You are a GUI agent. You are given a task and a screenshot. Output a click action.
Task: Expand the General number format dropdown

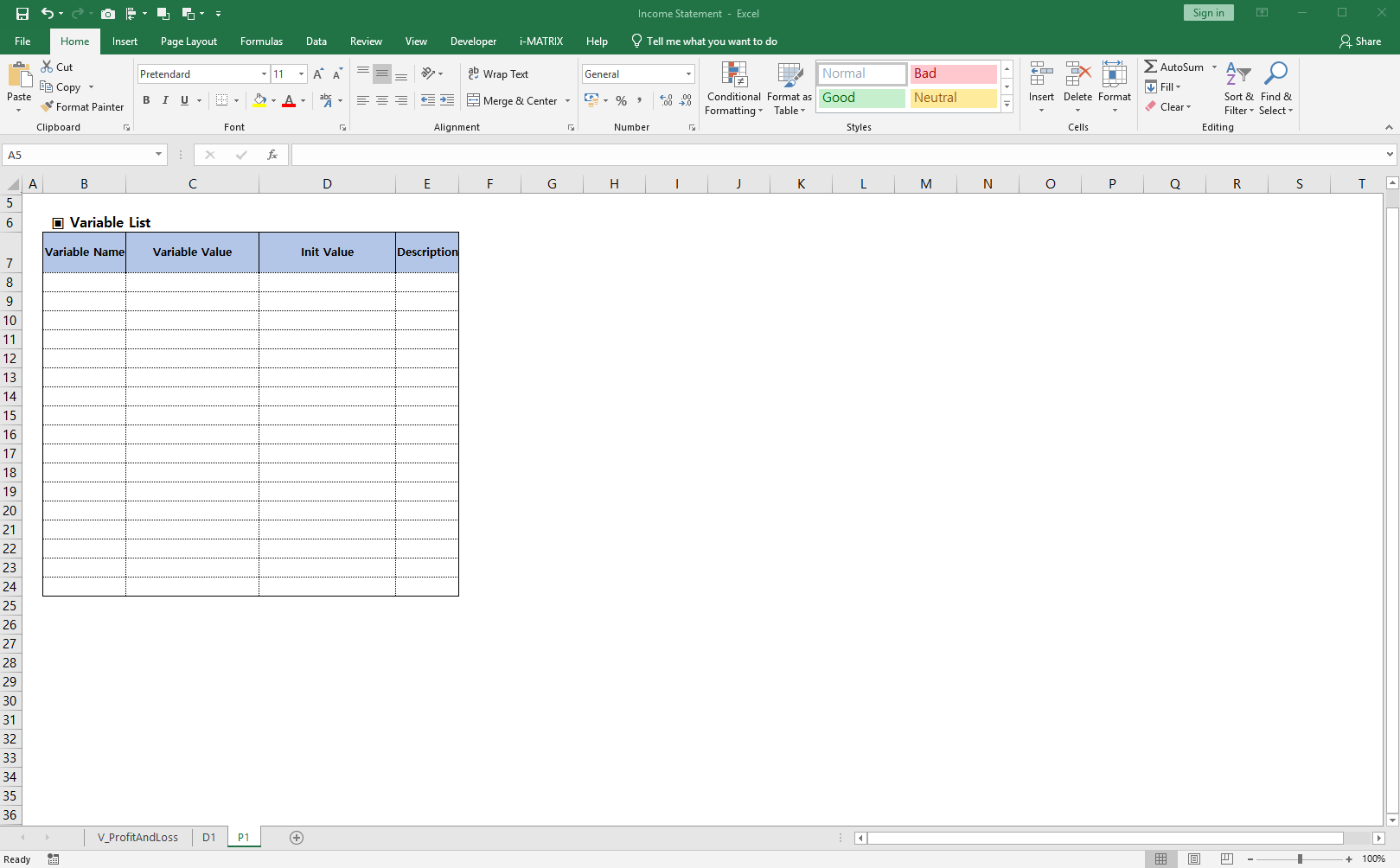pyautogui.click(x=688, y=74)
